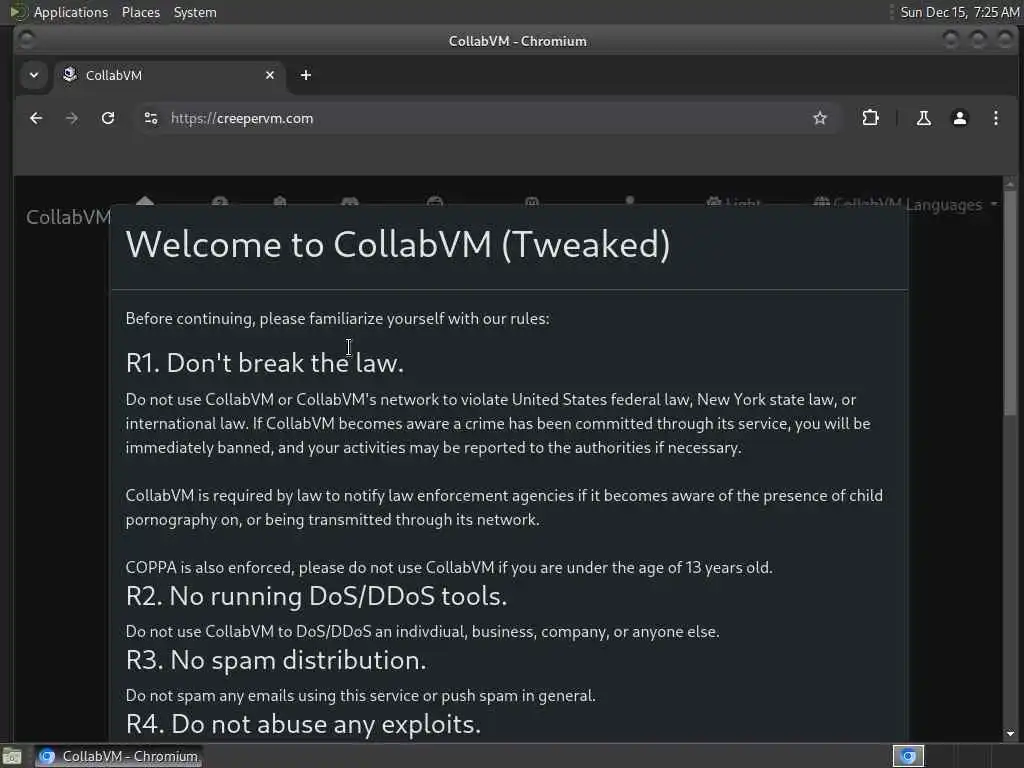
Task: Click 'Before continuing, please familiarize yourself' text
Action: [x=338, y=319]
